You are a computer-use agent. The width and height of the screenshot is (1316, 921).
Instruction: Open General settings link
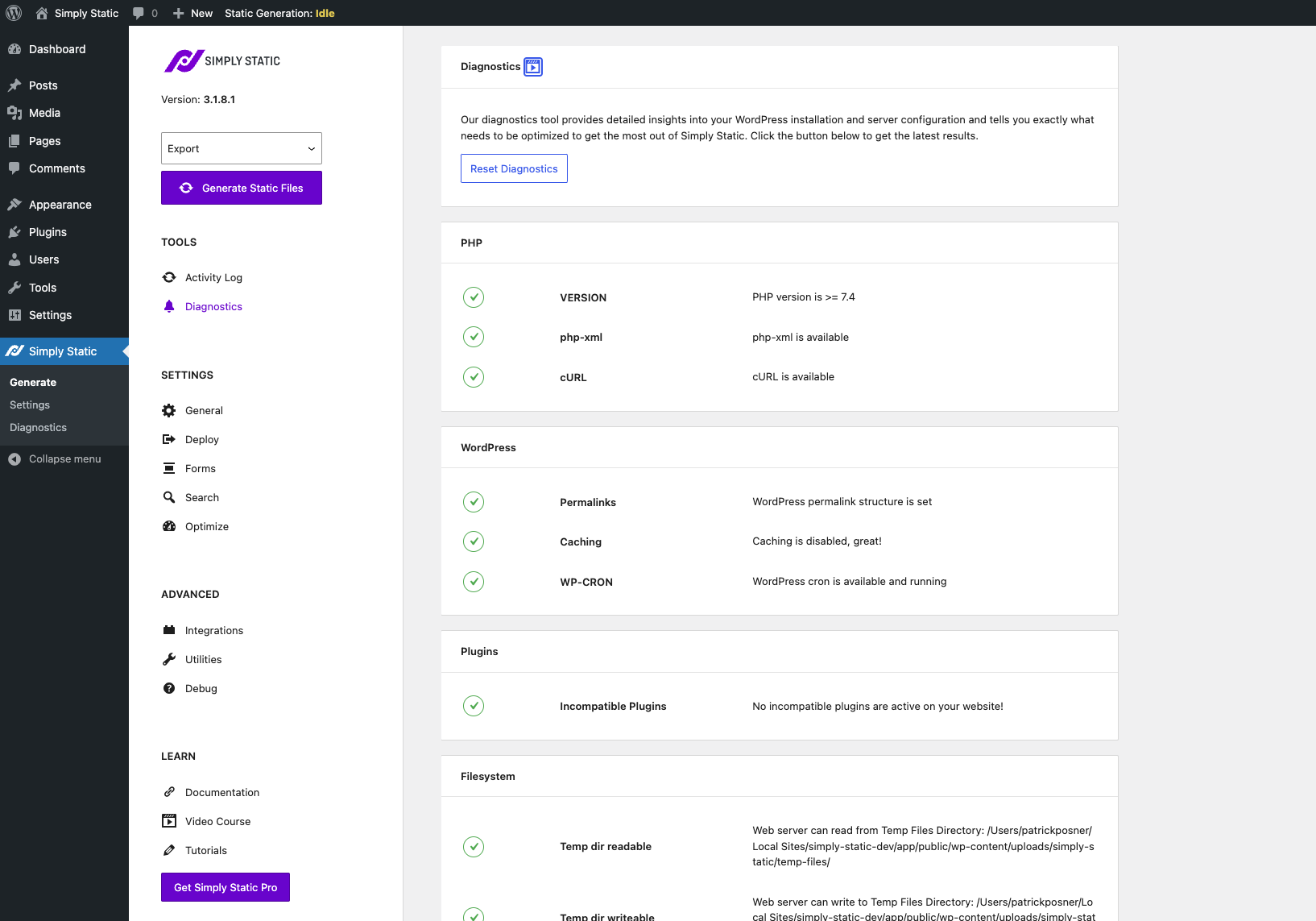204,410
